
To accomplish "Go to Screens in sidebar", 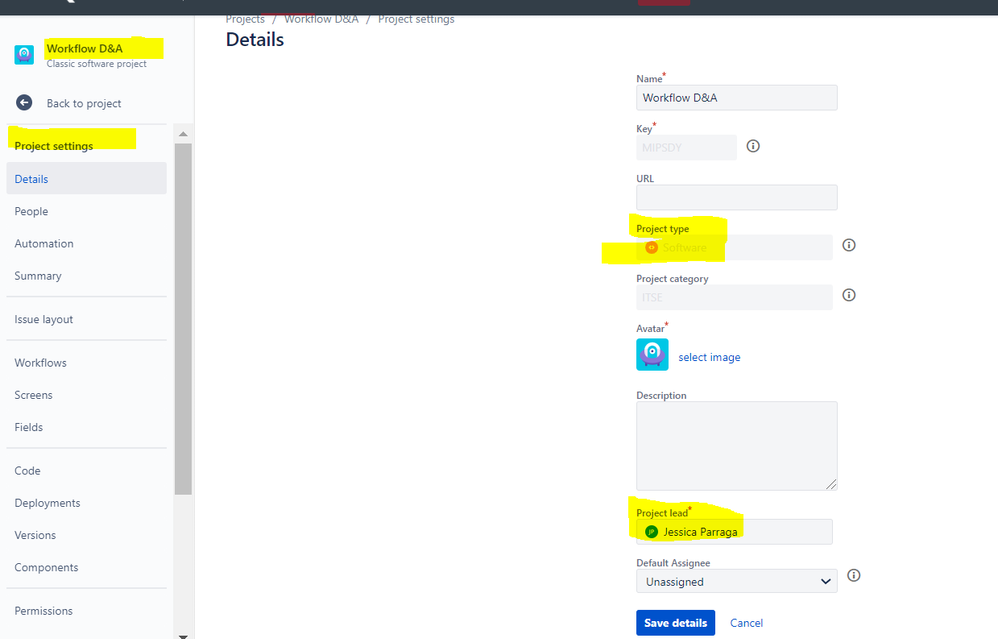I will pos(34,395).
